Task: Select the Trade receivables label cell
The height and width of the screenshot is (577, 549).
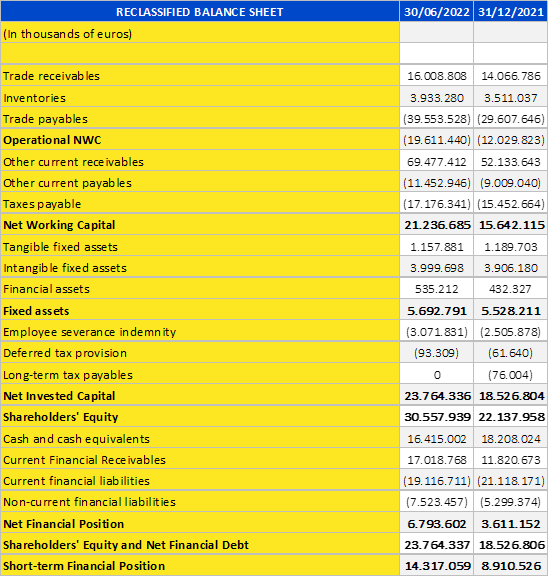Action: click(200, 76)
